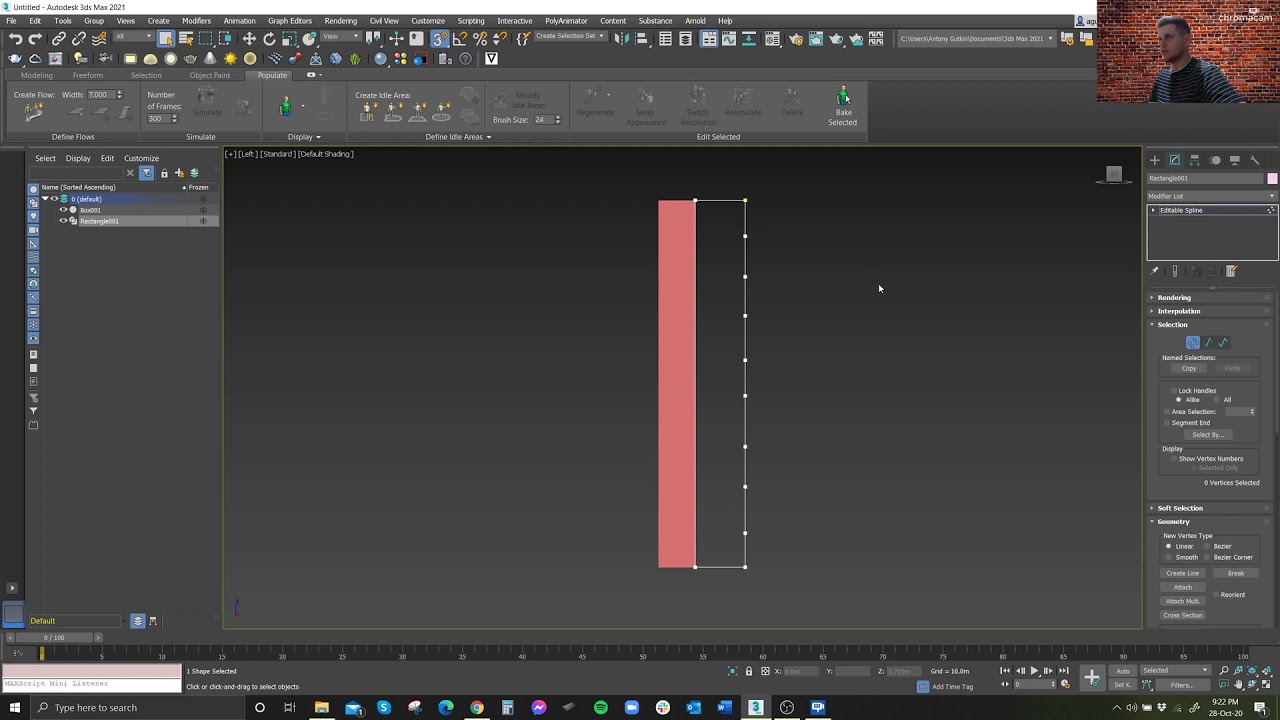This screenshot has height=720, width=1280.
Task: Select the Smooth vertex type radio
Action: tap(1169, 557)
